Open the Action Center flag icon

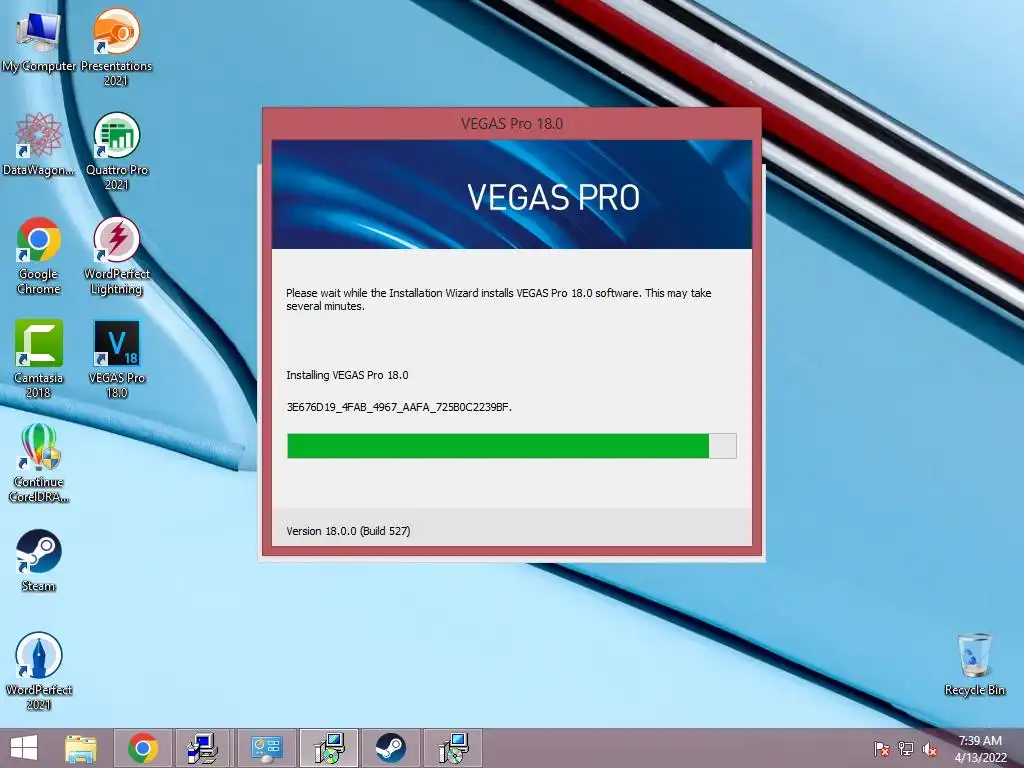coord(881,749)
